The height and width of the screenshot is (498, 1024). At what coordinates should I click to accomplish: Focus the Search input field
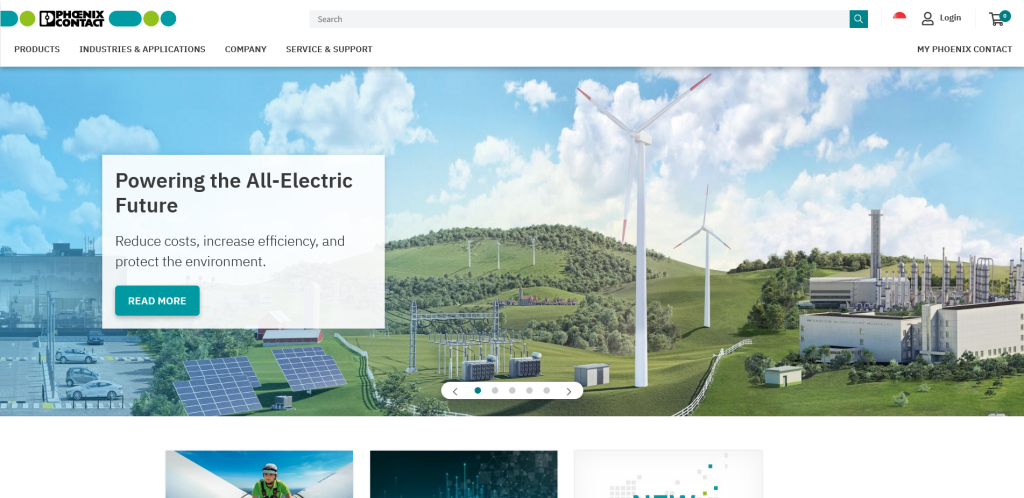click(579, 19)
